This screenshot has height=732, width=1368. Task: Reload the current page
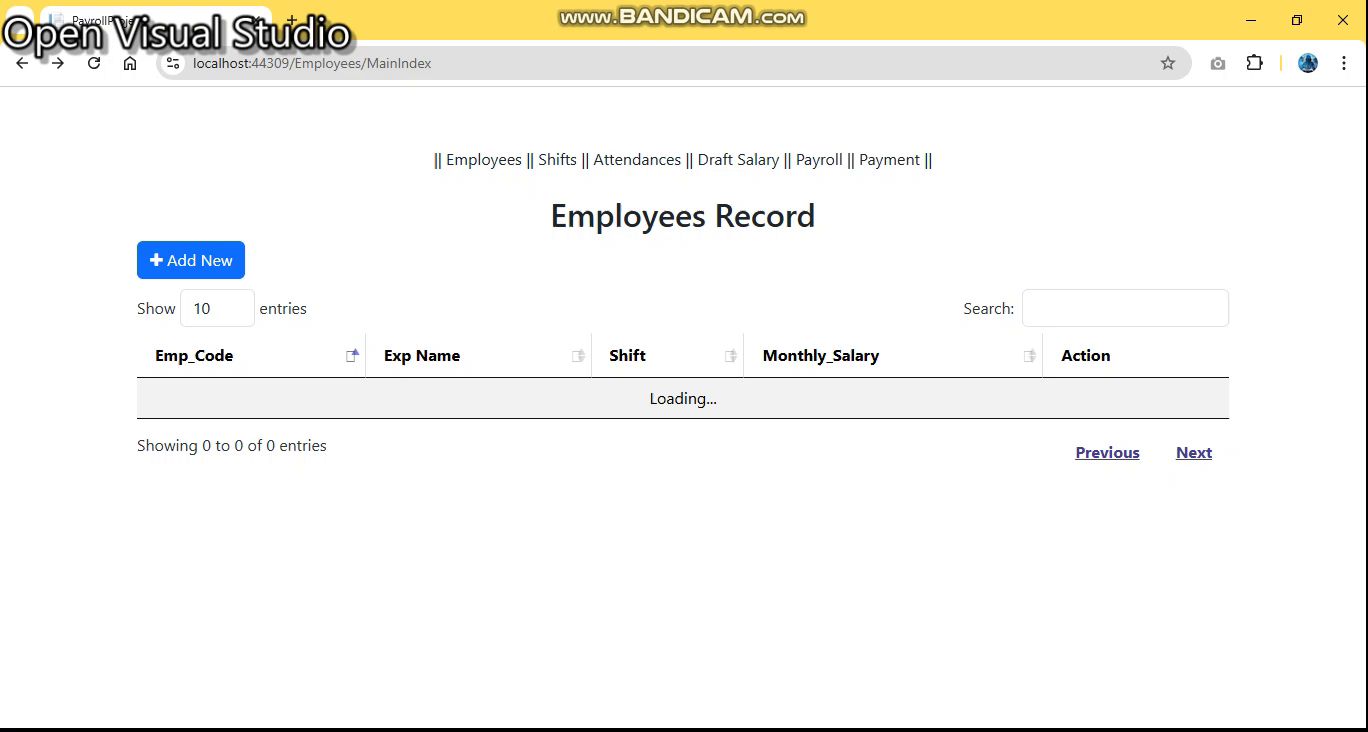pyautogui.click(x=94, y=62)
